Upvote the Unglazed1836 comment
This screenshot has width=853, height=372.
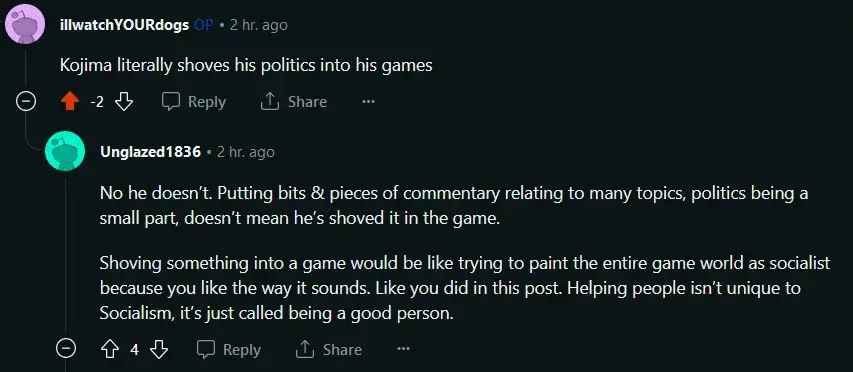(110, 349)
